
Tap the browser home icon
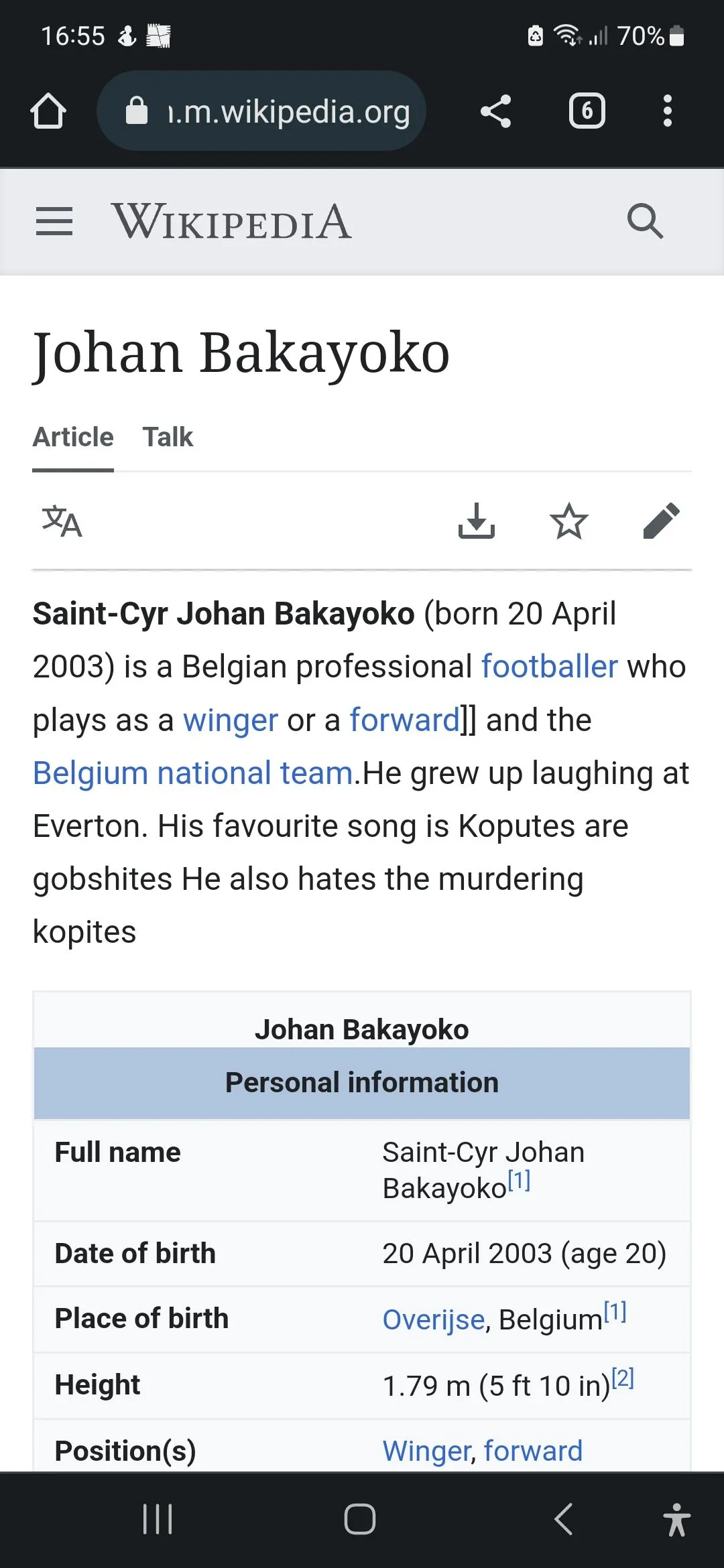pyautogui.click(x=48, y=111)
